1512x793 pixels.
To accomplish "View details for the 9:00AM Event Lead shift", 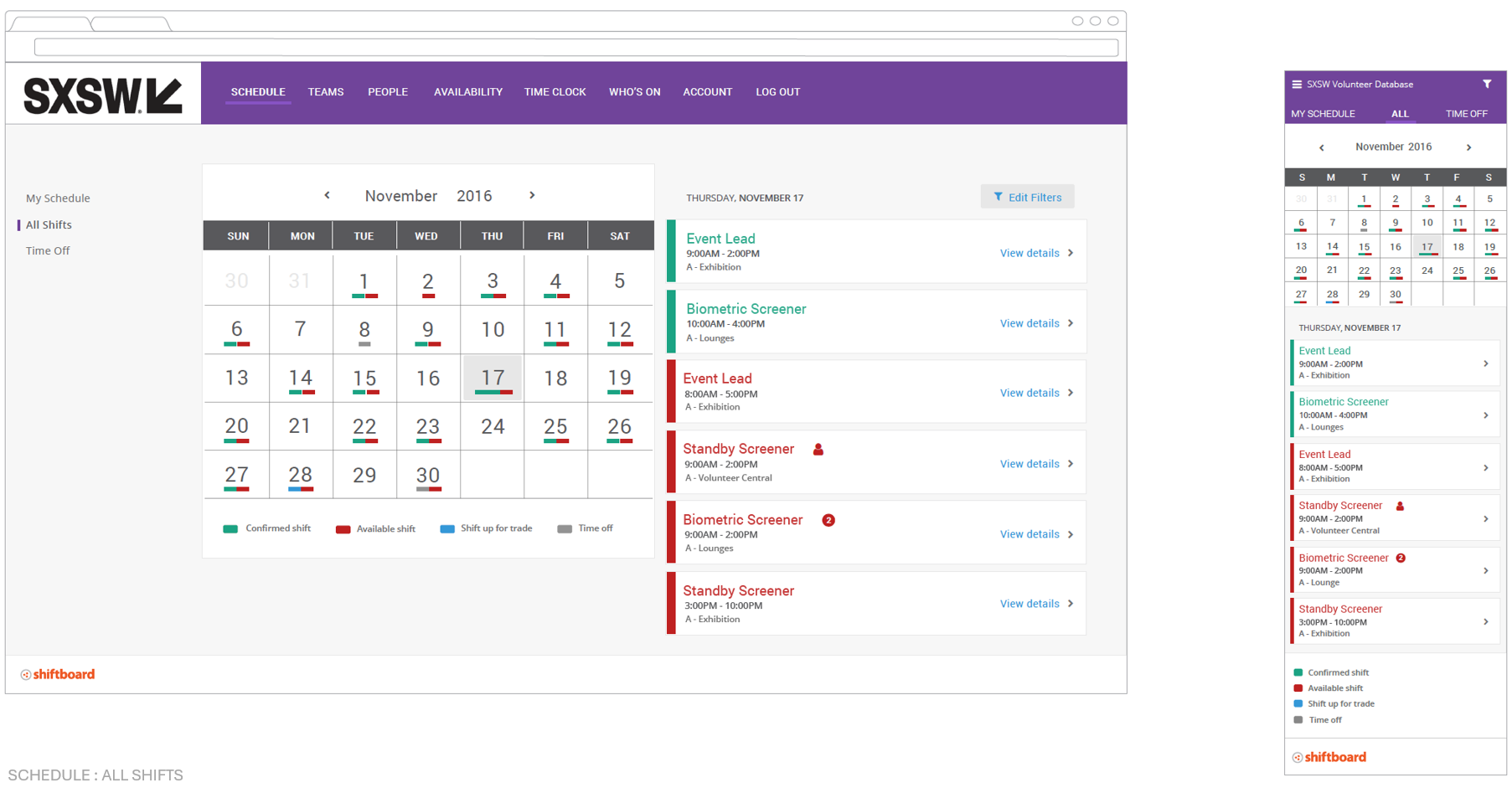I will (x=1036, y=253).
